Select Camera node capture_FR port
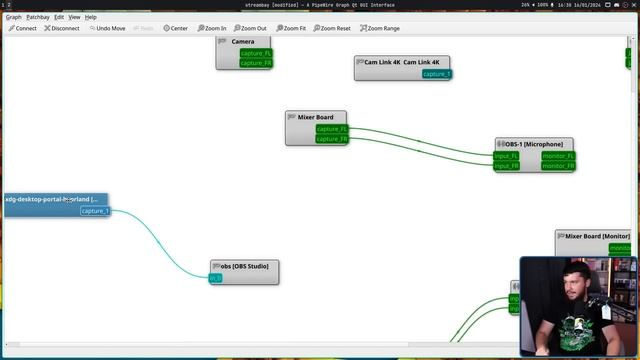This screenshot has height=360, width=640. click(256, 63)
